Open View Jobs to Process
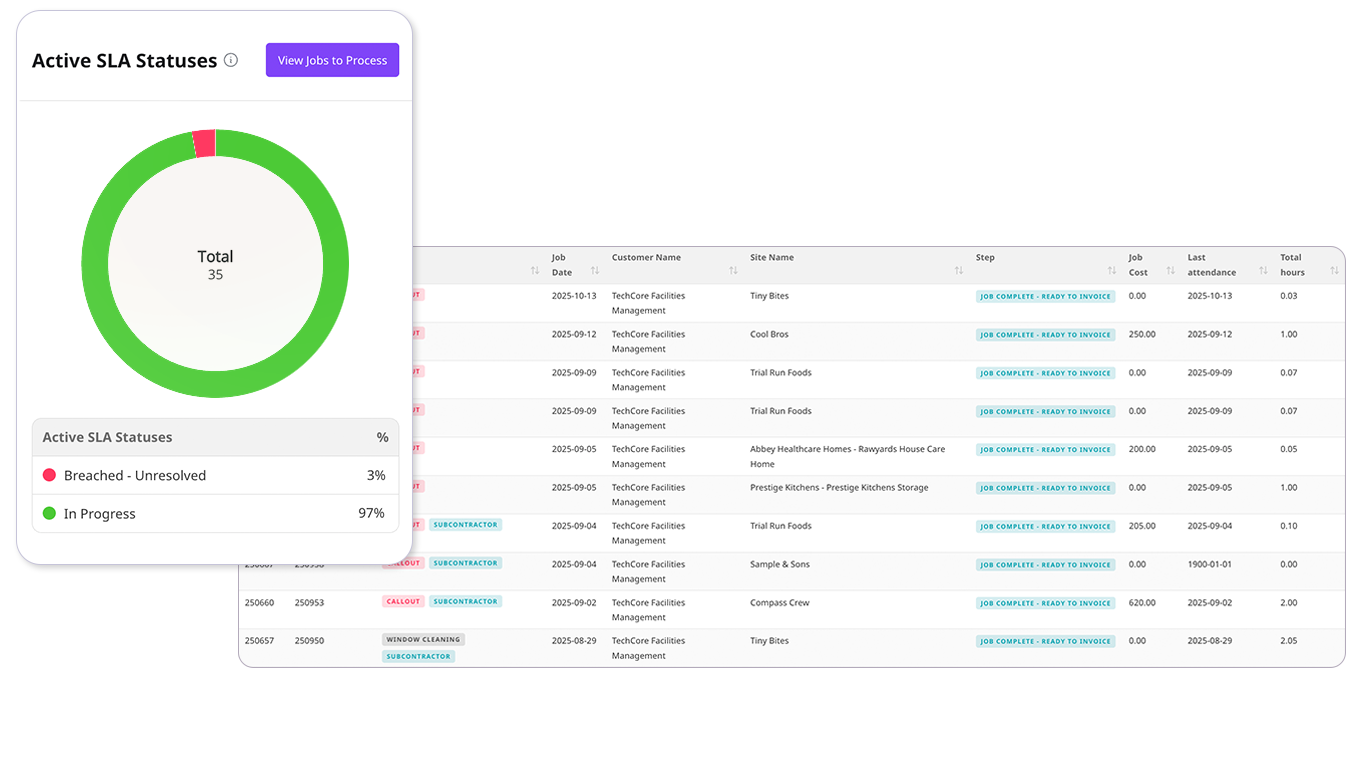Screen dimensions: 1366x768 tap(332, 60)
